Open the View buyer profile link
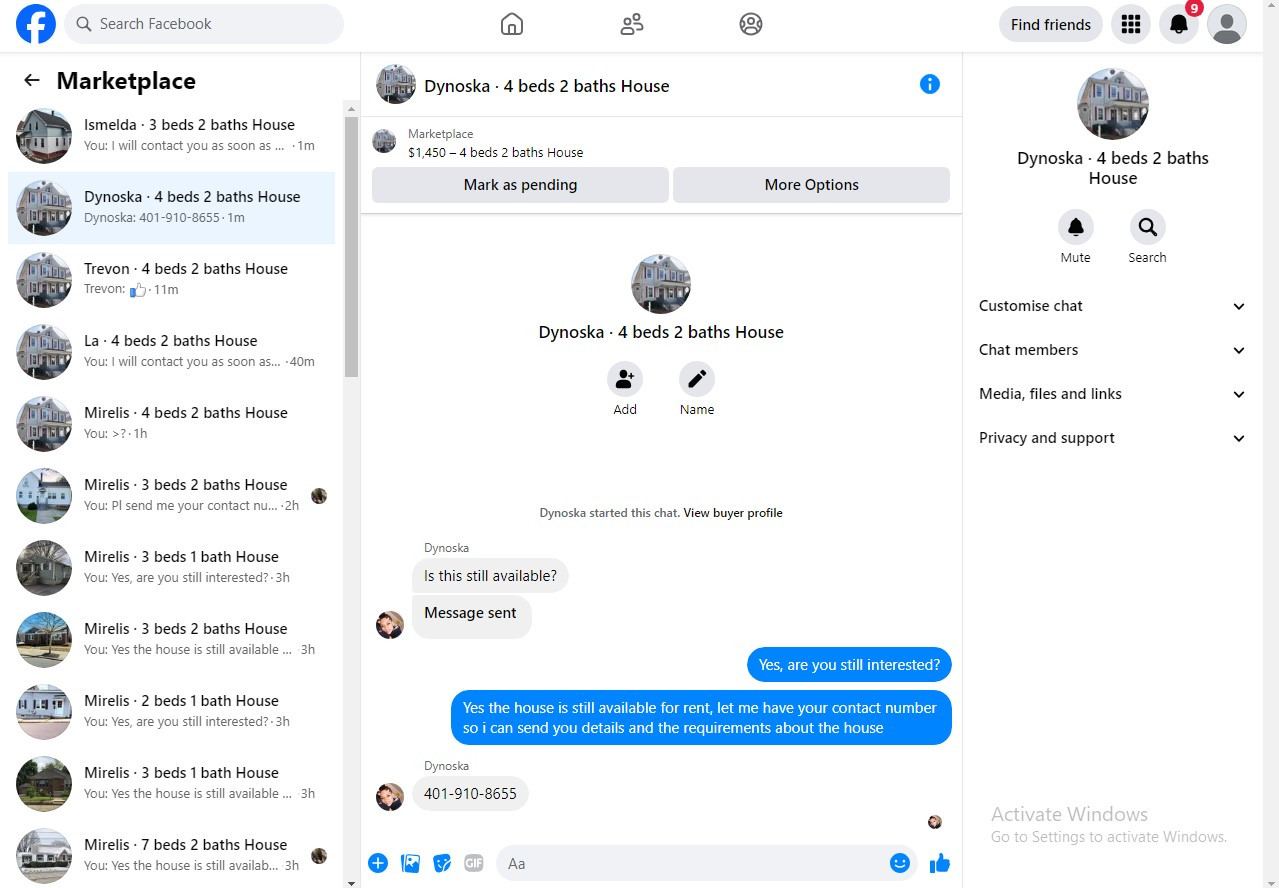1279x888 pixels. point(733,513)
